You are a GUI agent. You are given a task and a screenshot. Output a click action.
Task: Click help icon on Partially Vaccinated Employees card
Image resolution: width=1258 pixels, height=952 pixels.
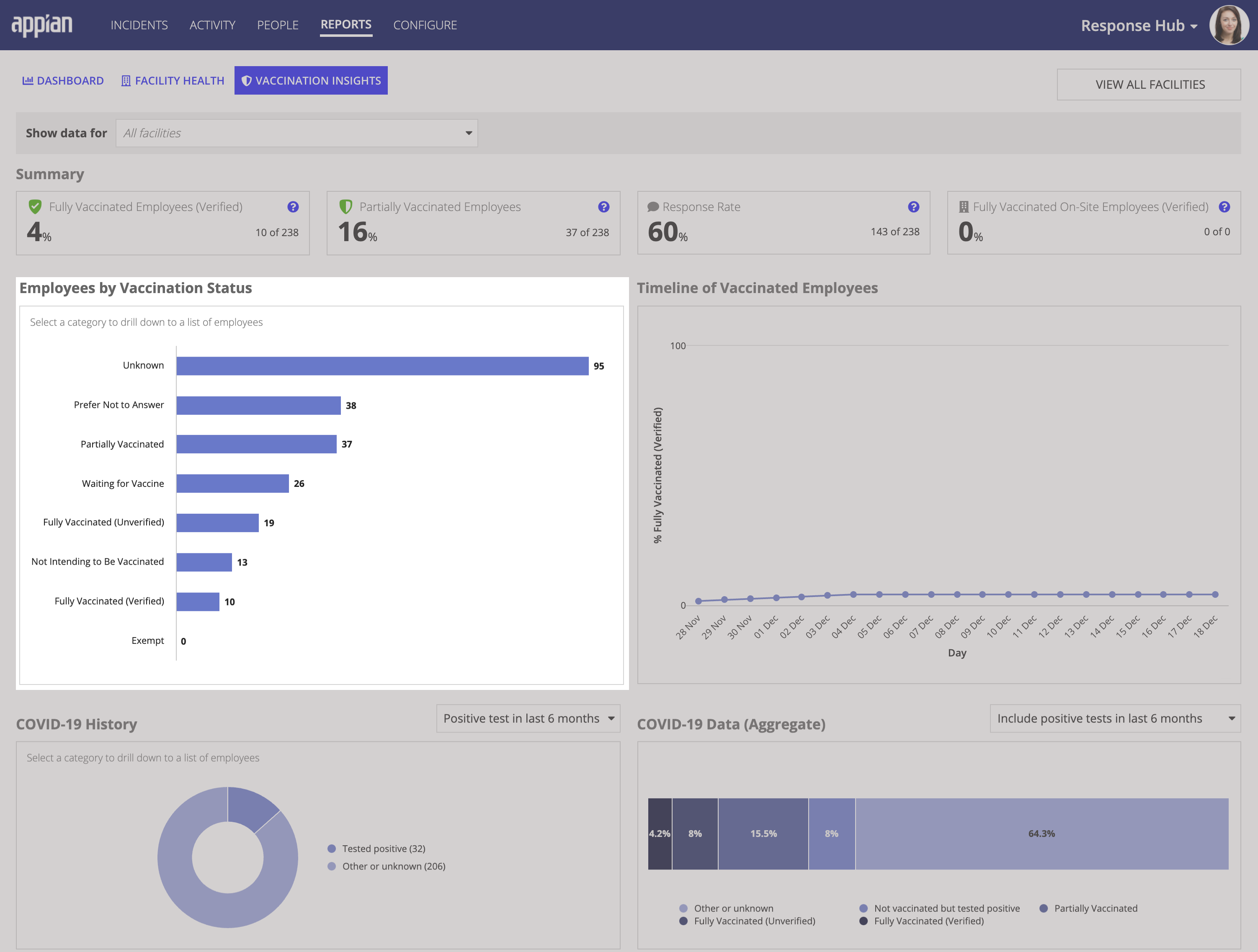tap(603, 207)
